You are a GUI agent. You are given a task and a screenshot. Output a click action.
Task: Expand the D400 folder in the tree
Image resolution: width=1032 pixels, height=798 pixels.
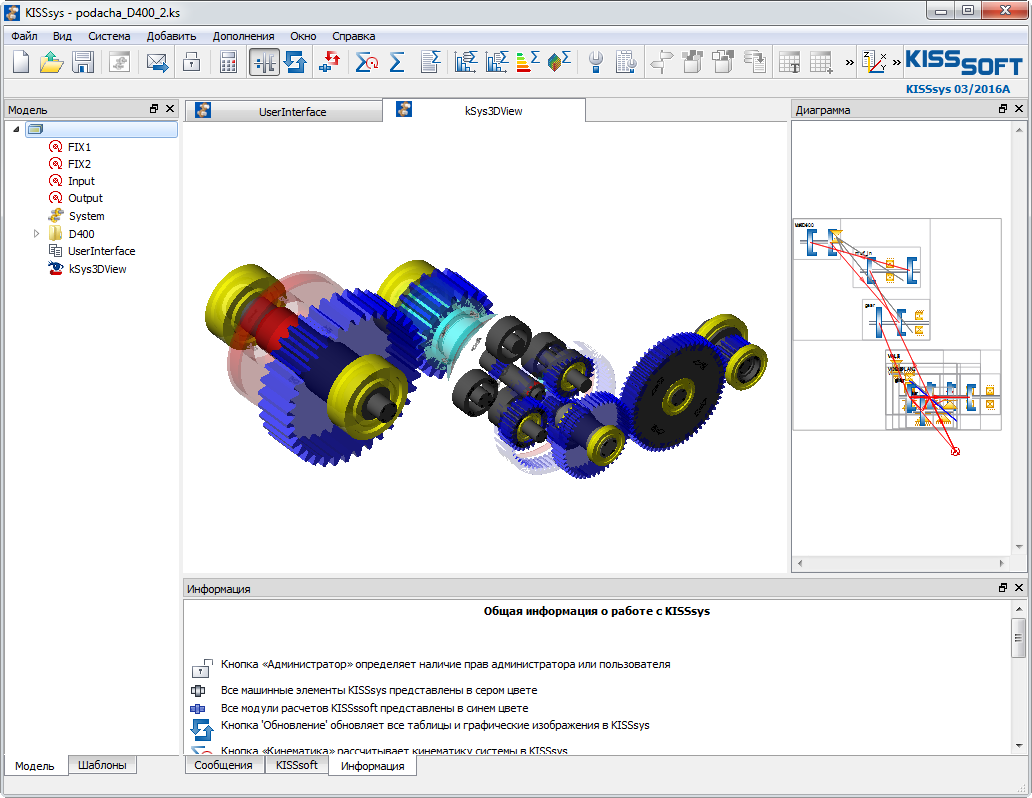pos(36,234)
